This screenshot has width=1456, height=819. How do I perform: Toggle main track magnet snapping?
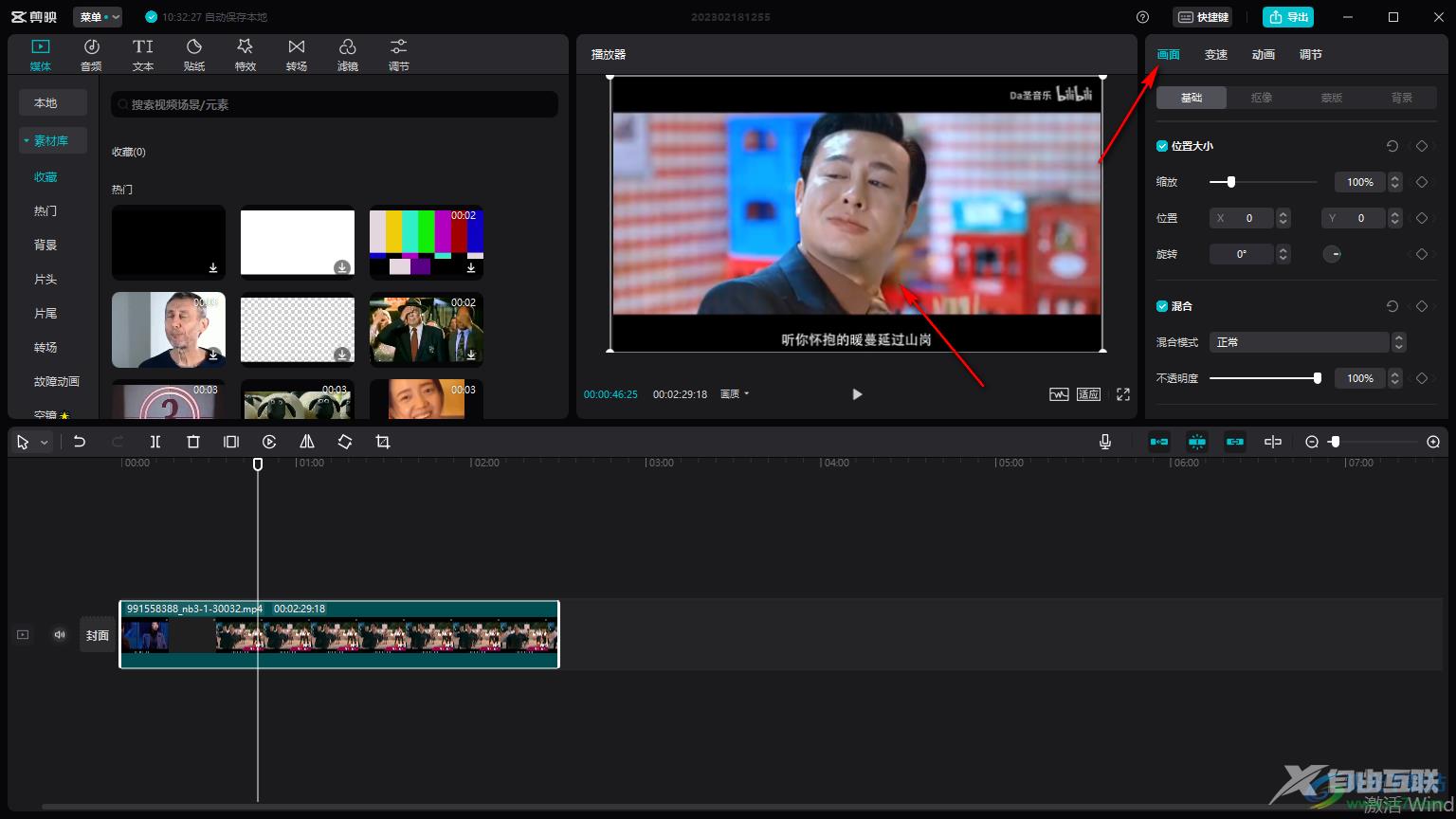tap(1159, 442)
